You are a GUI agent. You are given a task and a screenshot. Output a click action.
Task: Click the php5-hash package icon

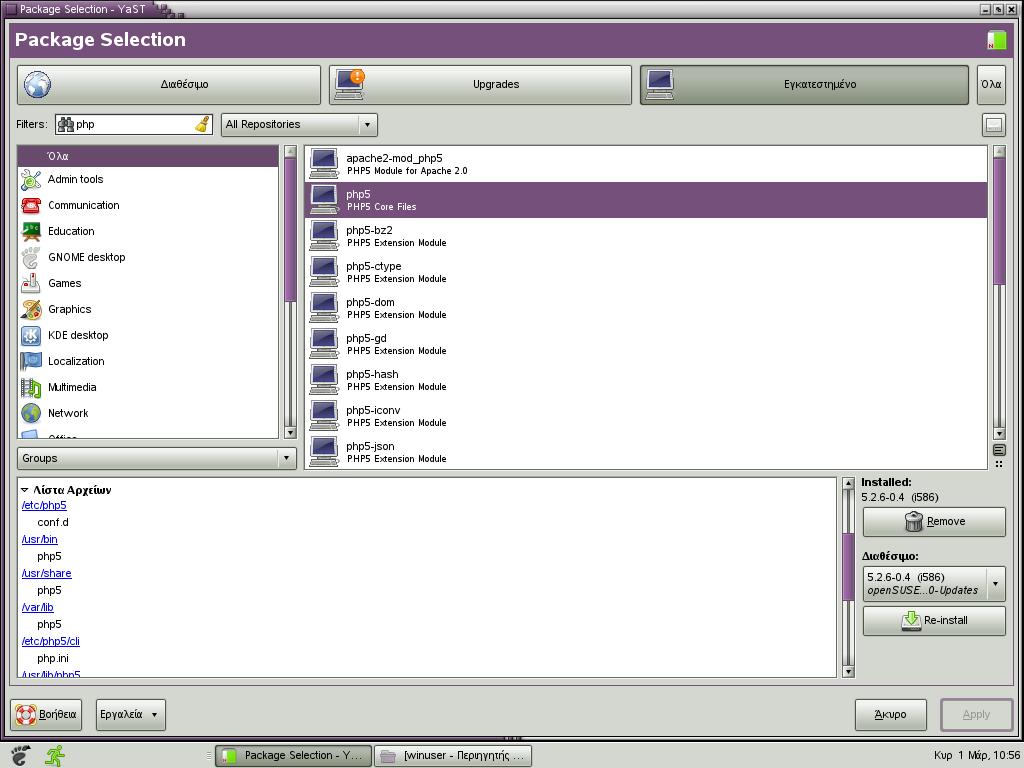pyautogui.click(x=324, y=379)
